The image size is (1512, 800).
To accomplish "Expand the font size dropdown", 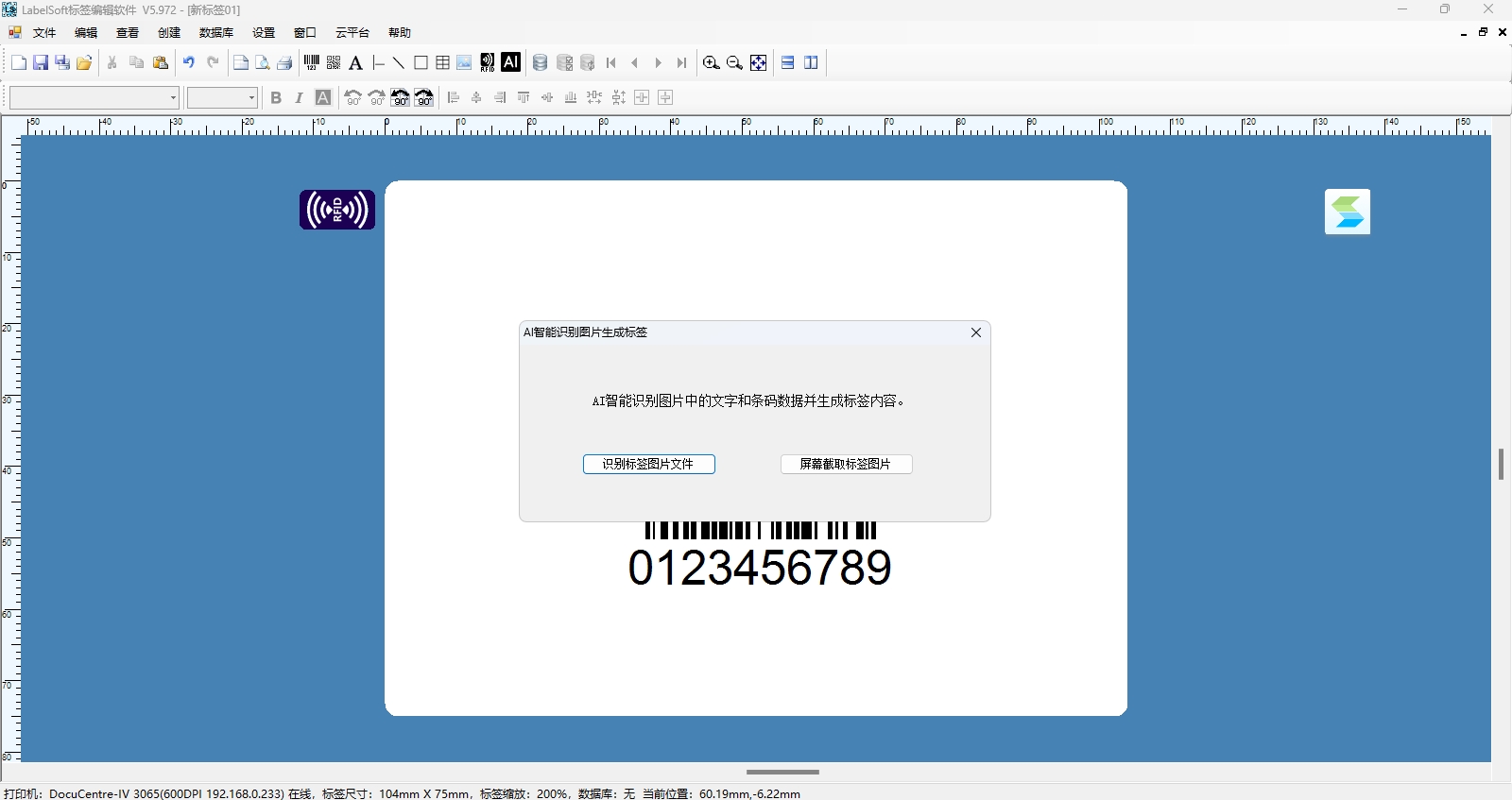I will [251, 97].
